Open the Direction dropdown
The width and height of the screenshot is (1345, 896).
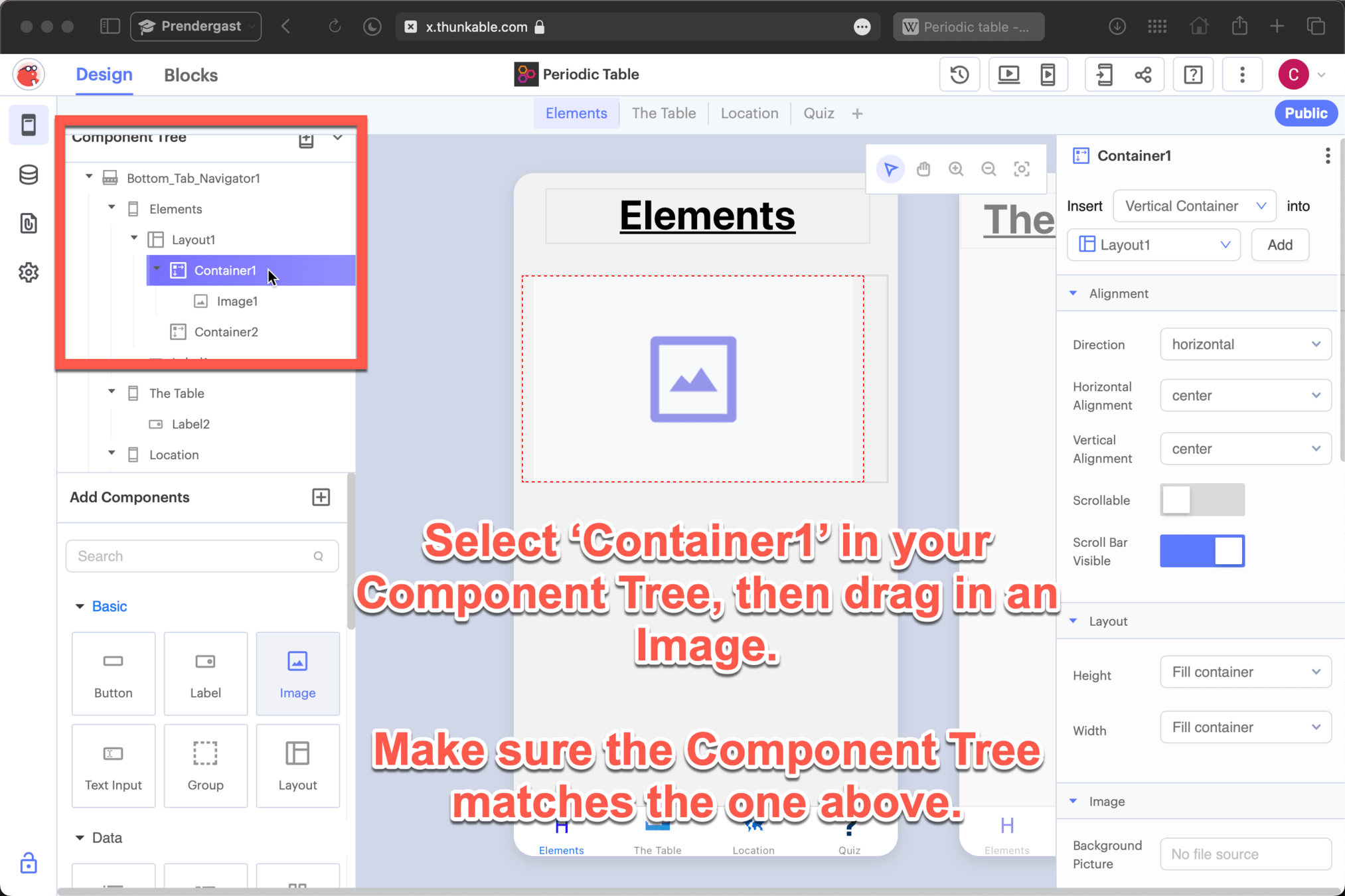1245,344
